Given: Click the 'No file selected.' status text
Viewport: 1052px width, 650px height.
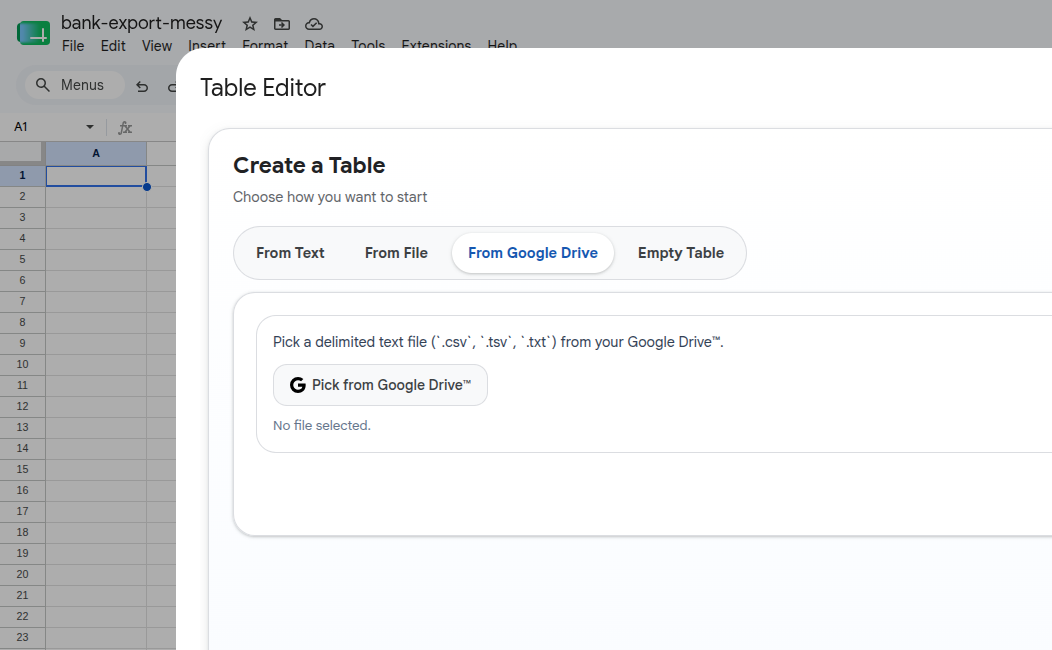Looking at the screenshot, I should pos(321,425).
